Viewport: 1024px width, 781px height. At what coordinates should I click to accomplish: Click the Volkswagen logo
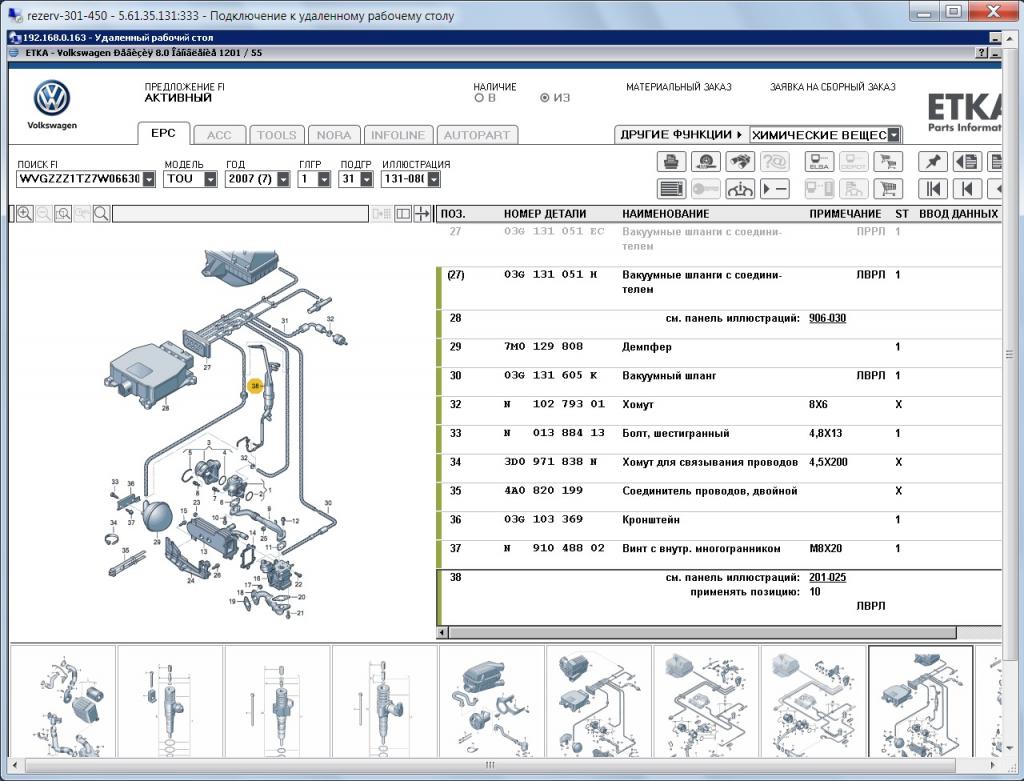[52, 98]
